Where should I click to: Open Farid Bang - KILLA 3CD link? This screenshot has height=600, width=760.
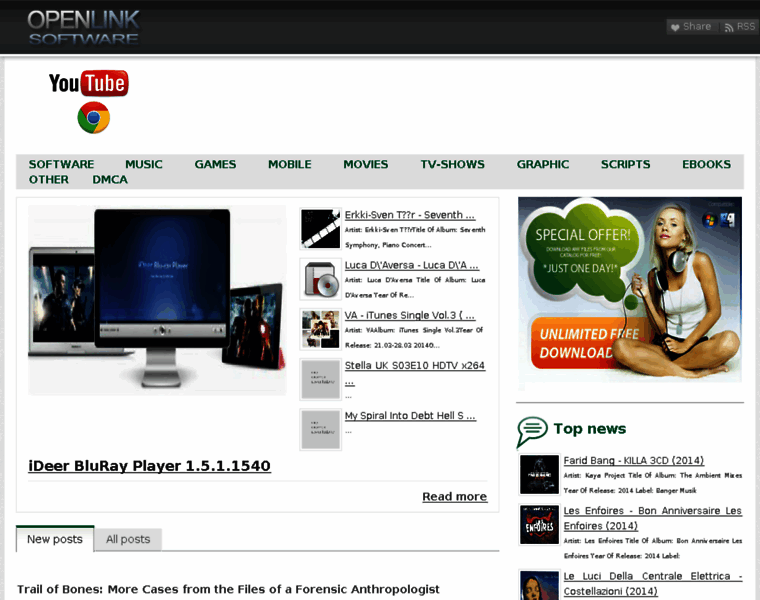pyautogui.click(x=634, y=461)
